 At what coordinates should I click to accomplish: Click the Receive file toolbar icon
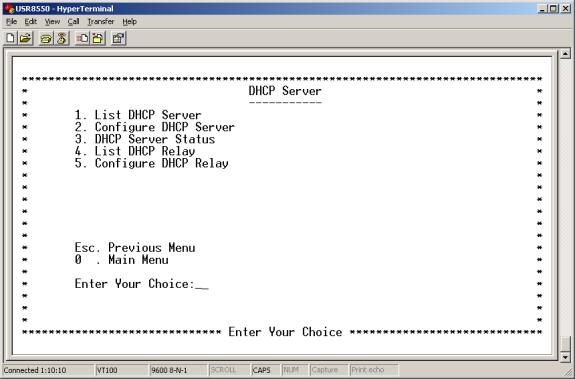click(98, 38)
